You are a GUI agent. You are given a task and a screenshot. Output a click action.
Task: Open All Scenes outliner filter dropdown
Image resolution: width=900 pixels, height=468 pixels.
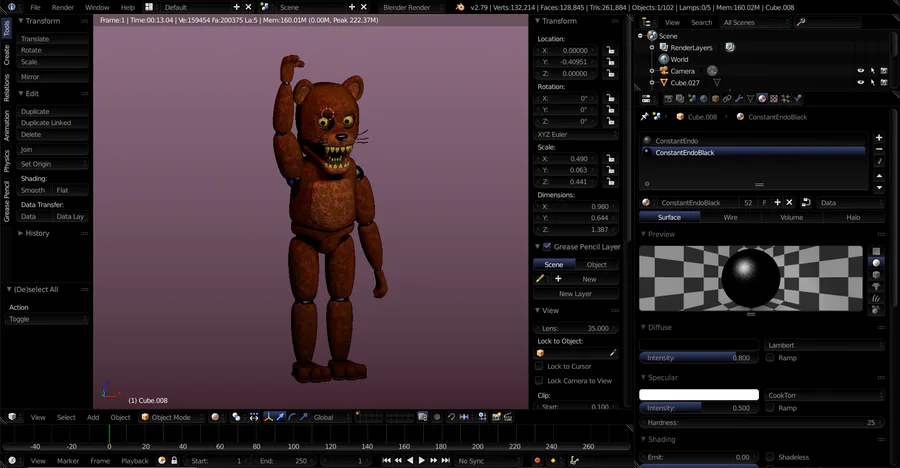755,22
